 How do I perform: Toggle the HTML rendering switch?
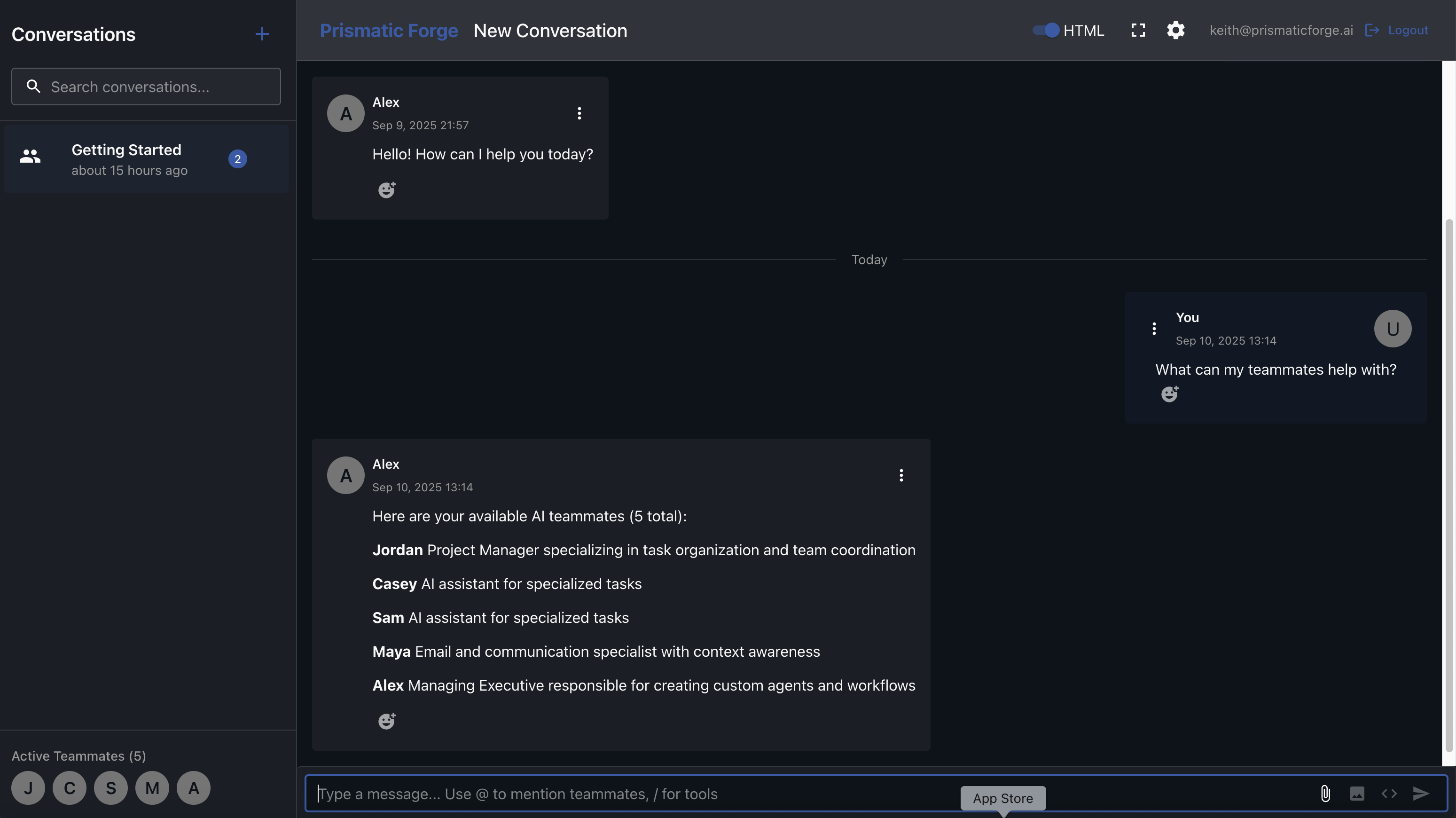coord(1043,30)
